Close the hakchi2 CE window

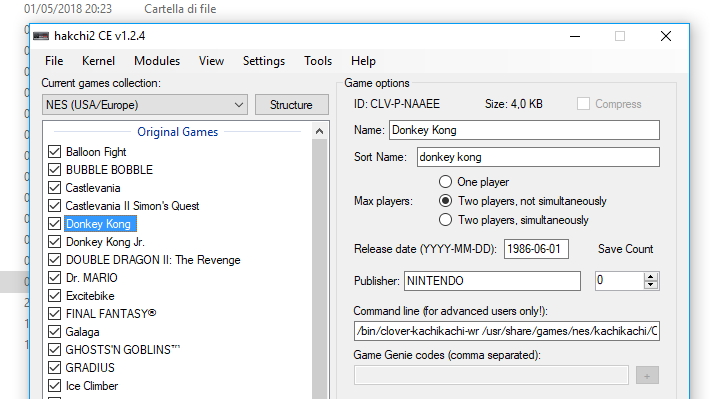666,36
